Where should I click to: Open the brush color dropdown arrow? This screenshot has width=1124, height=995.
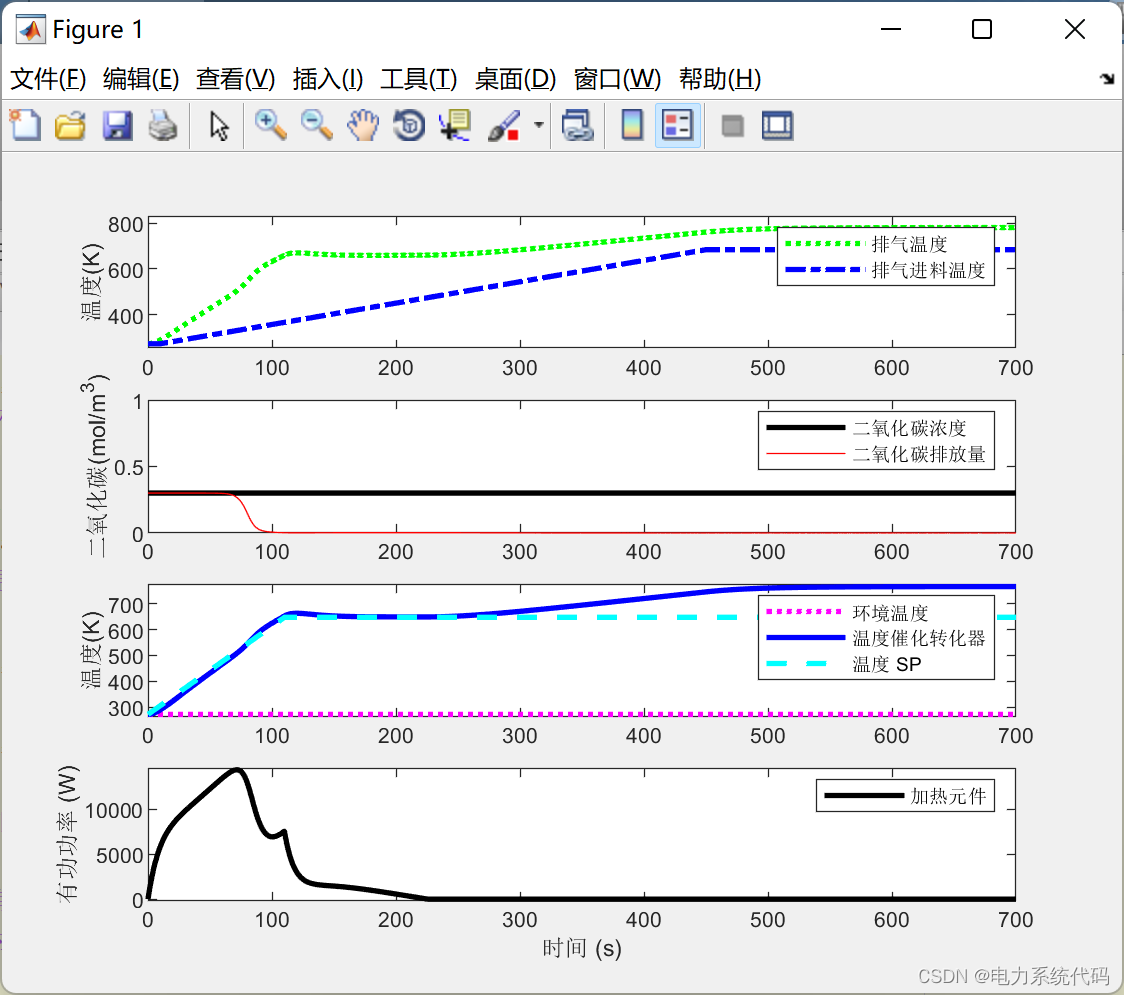pyautogui.click(x=538, y=125)
